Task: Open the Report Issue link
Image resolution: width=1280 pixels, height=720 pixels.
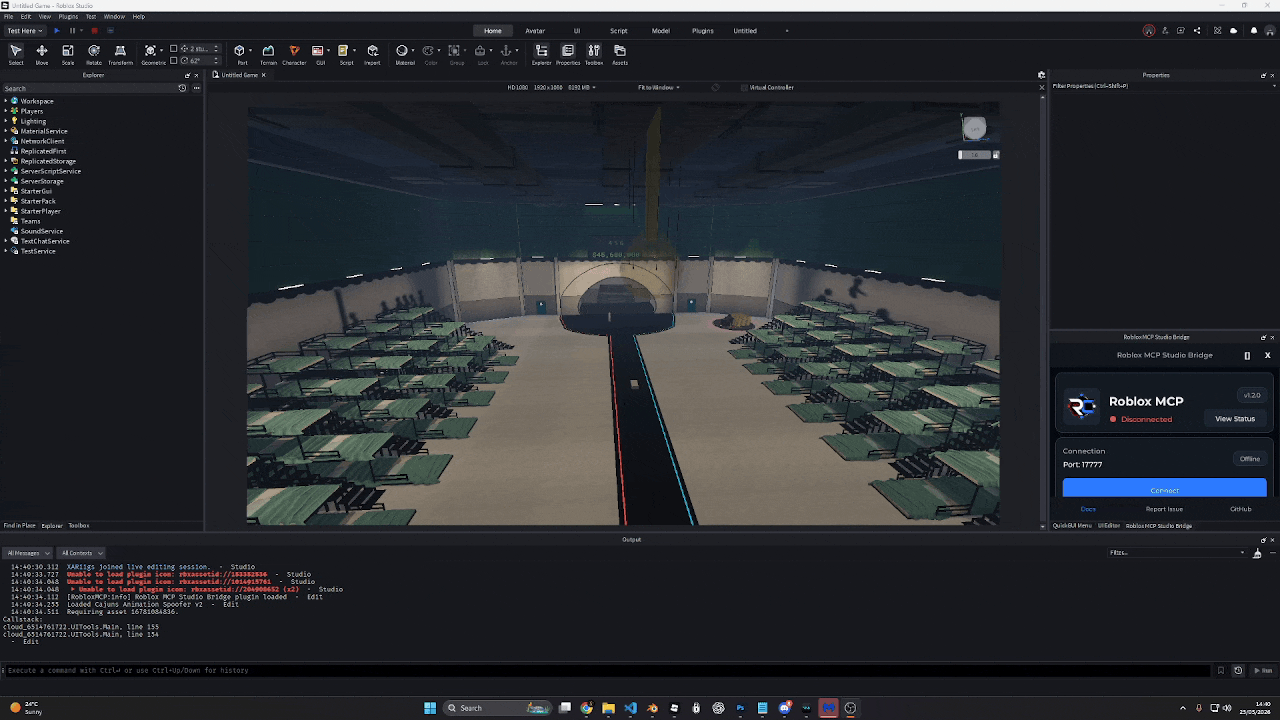Action: 1164,509
